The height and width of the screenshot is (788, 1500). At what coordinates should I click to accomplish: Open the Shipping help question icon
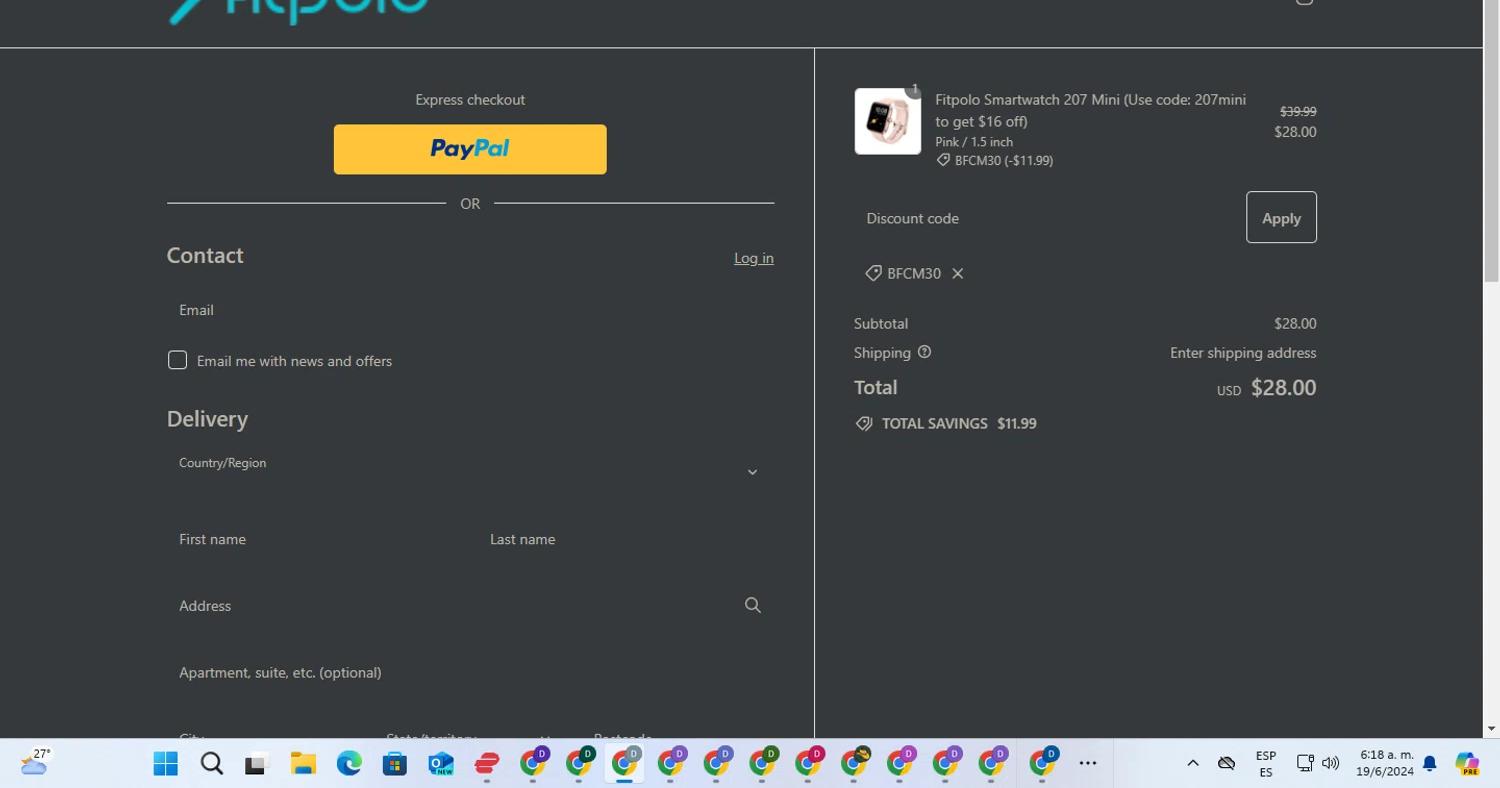point(924,352)
